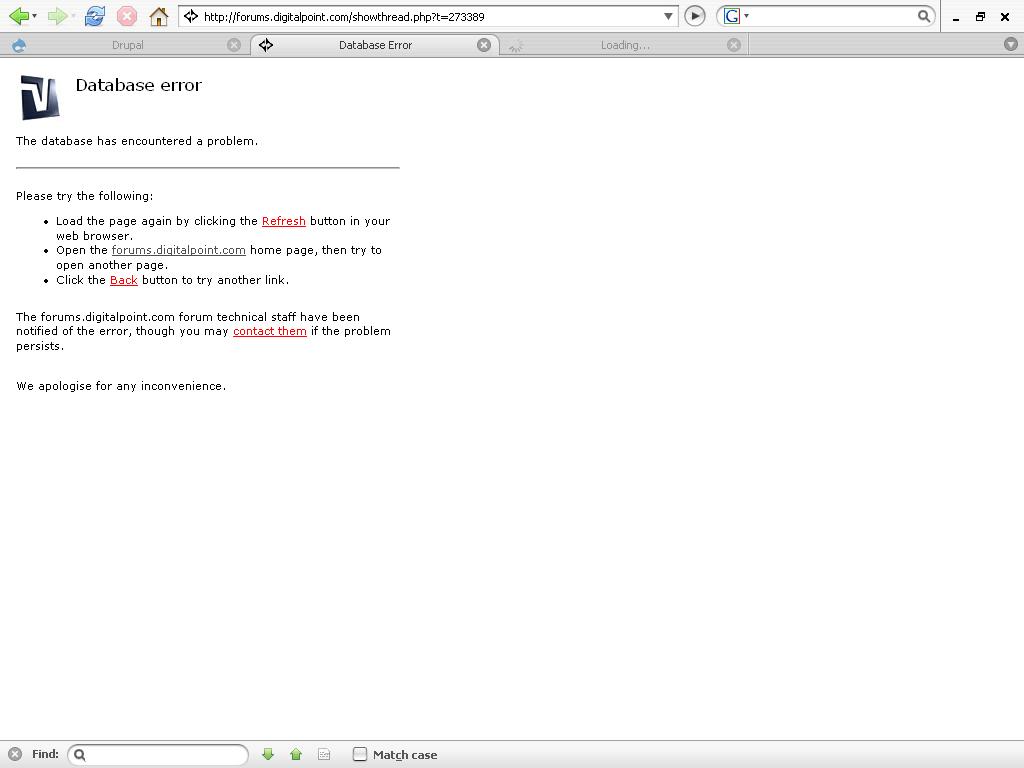Image resolution: width=1024 pixels, height=768 pixels.
Task: Click the green Back arrow button
Action: [18, 16]
